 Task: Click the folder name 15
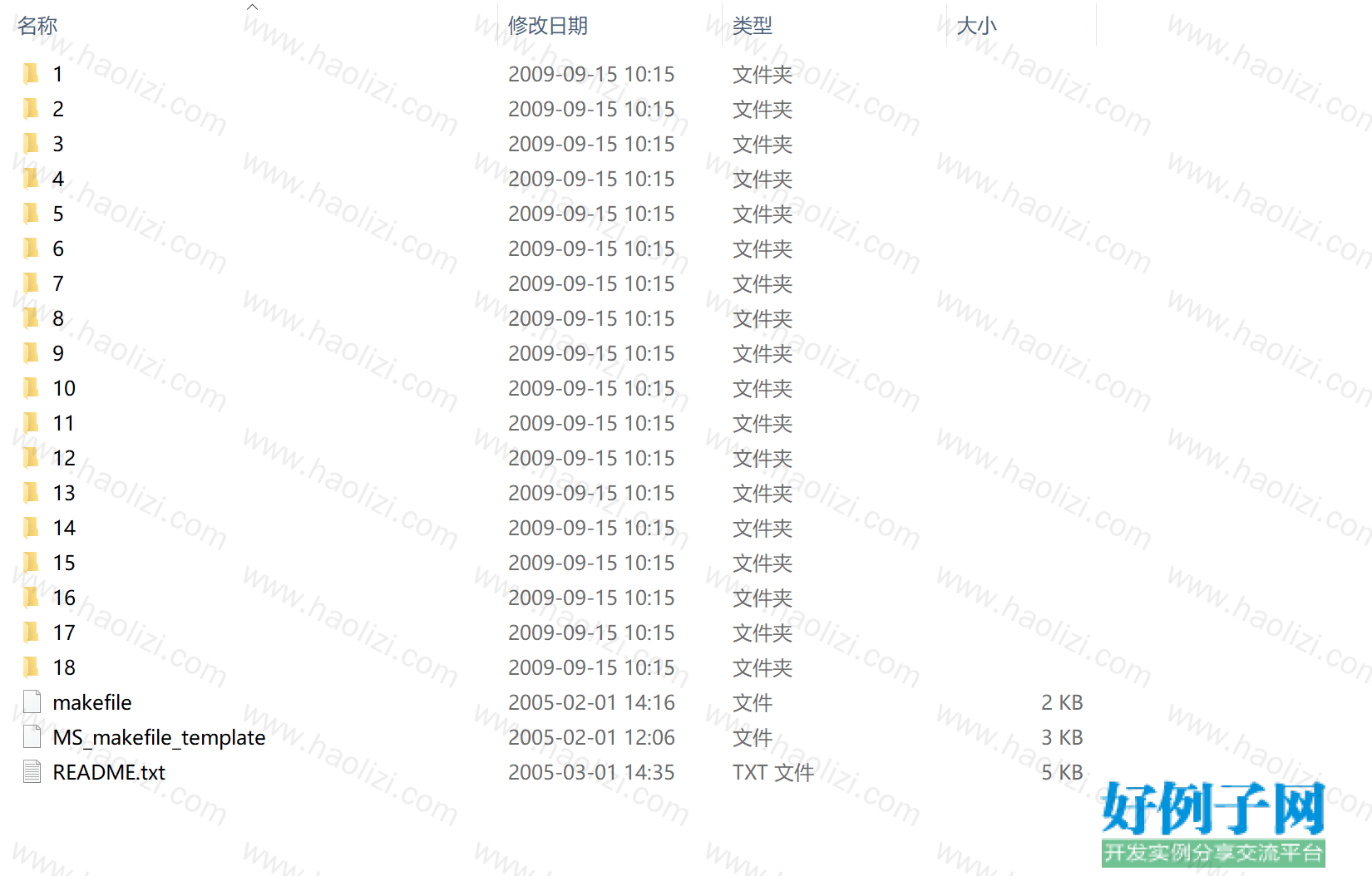tap(64, 563)
